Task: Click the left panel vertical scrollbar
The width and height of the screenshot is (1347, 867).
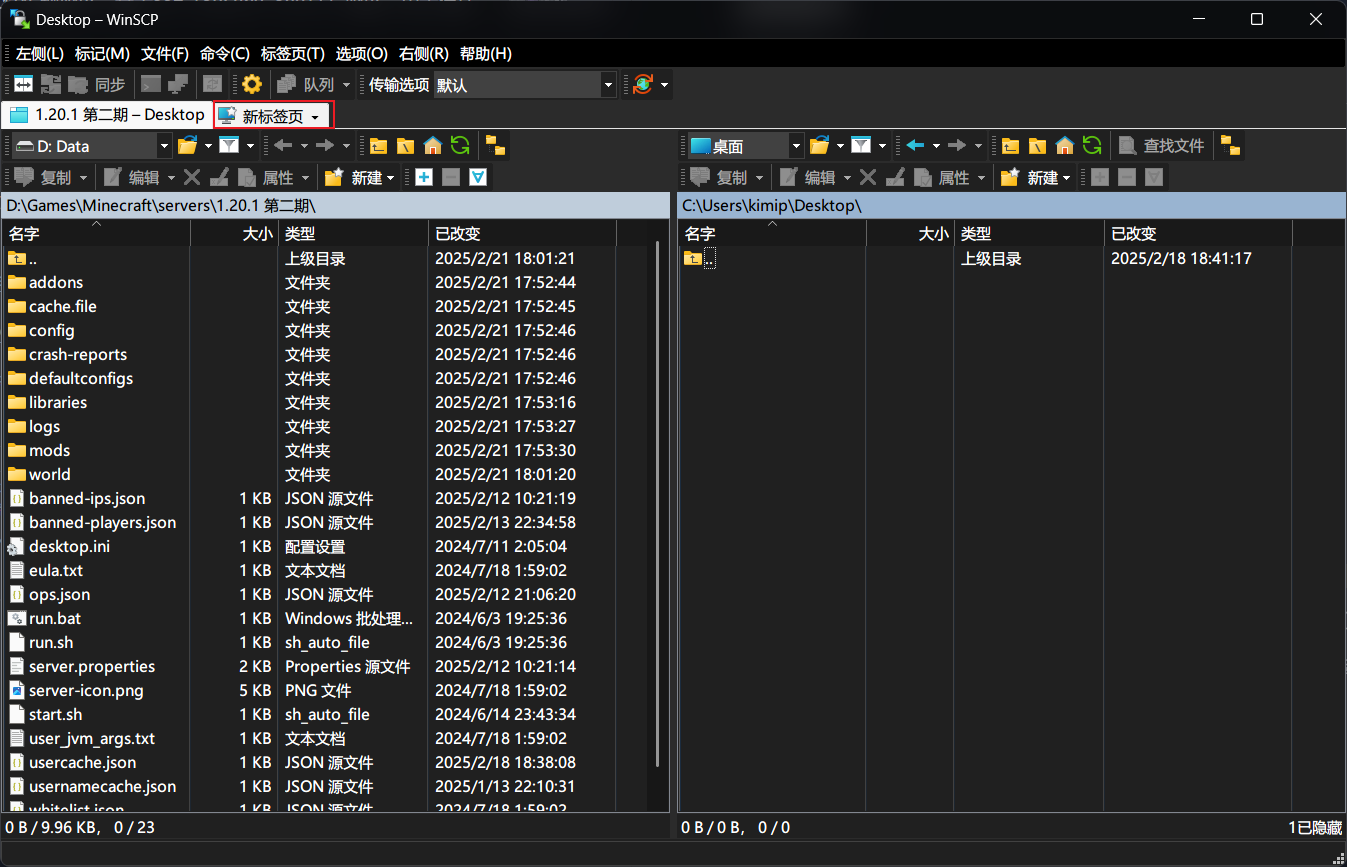Action: [658, 500]
